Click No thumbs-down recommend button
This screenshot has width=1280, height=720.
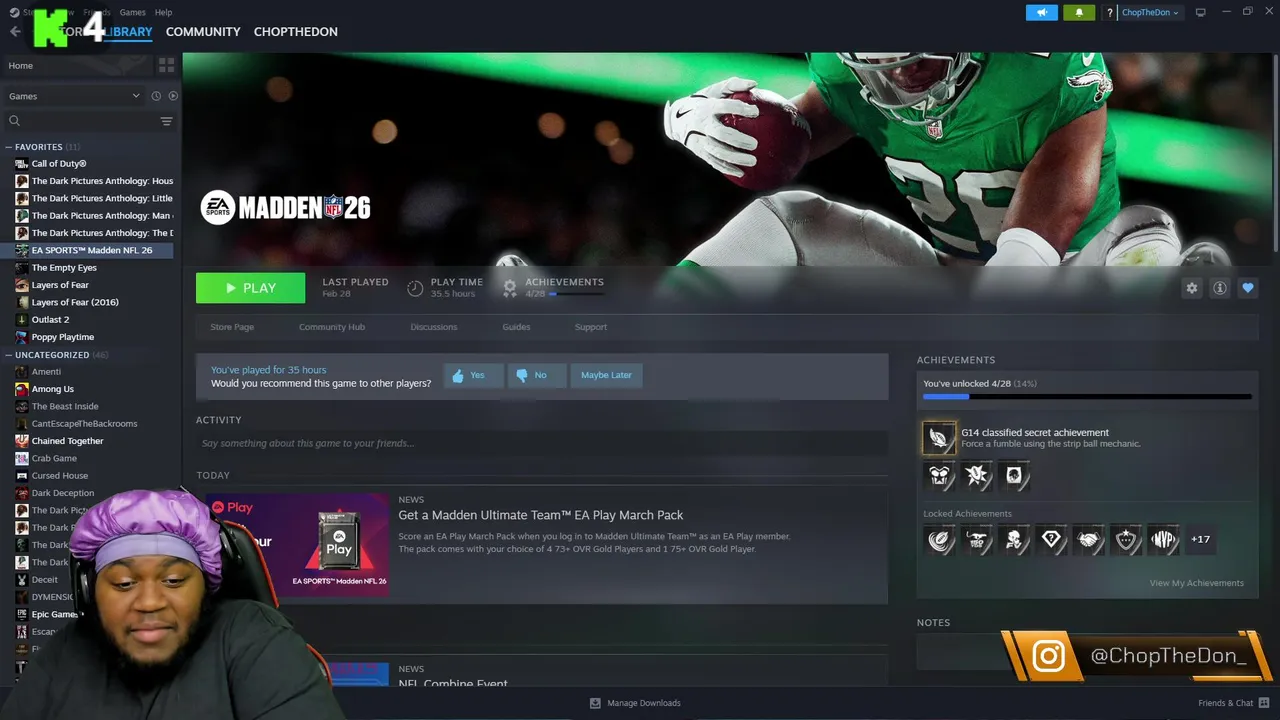coord(536,375)
